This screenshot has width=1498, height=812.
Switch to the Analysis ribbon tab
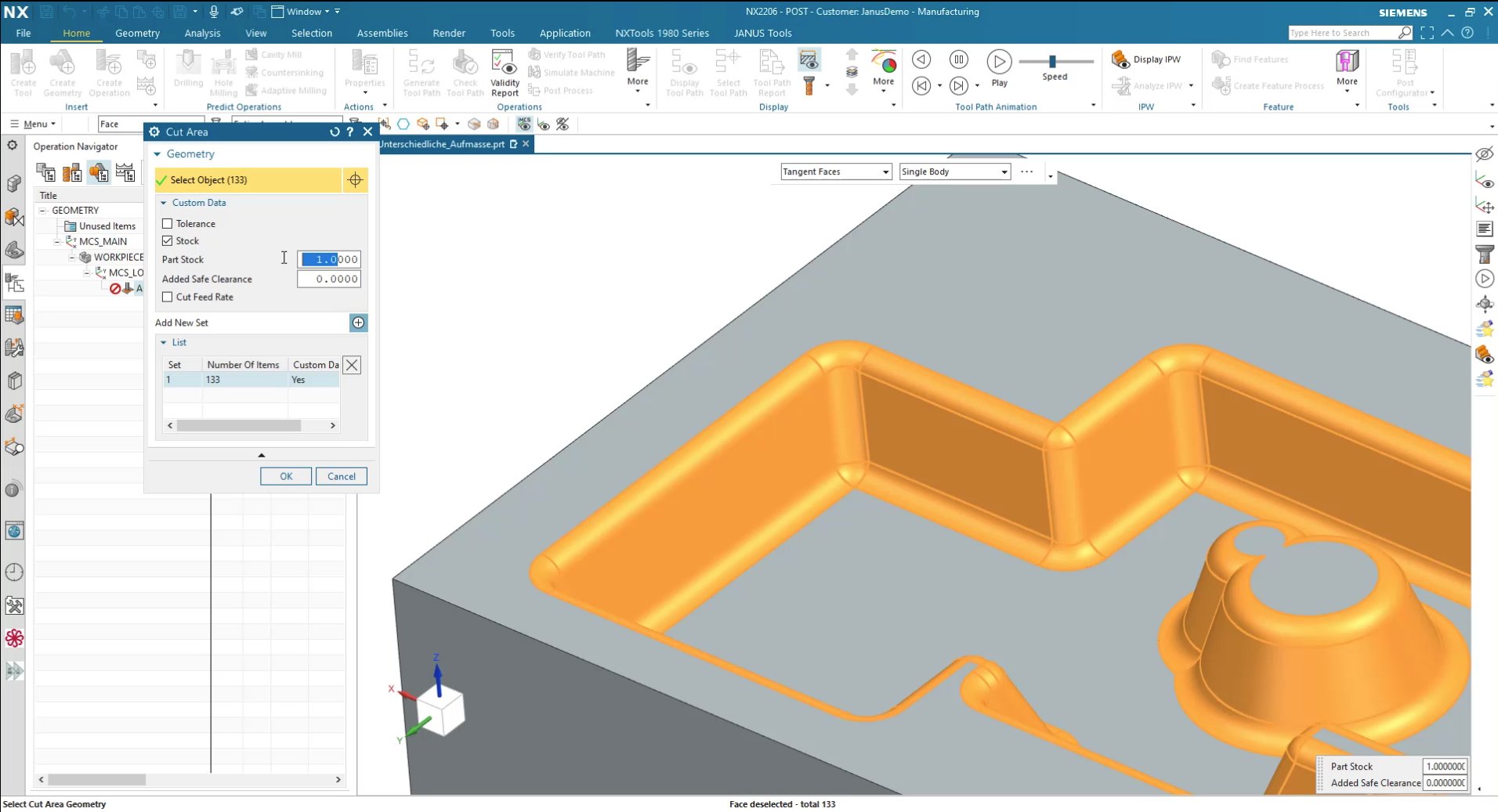tap(202, 33)
